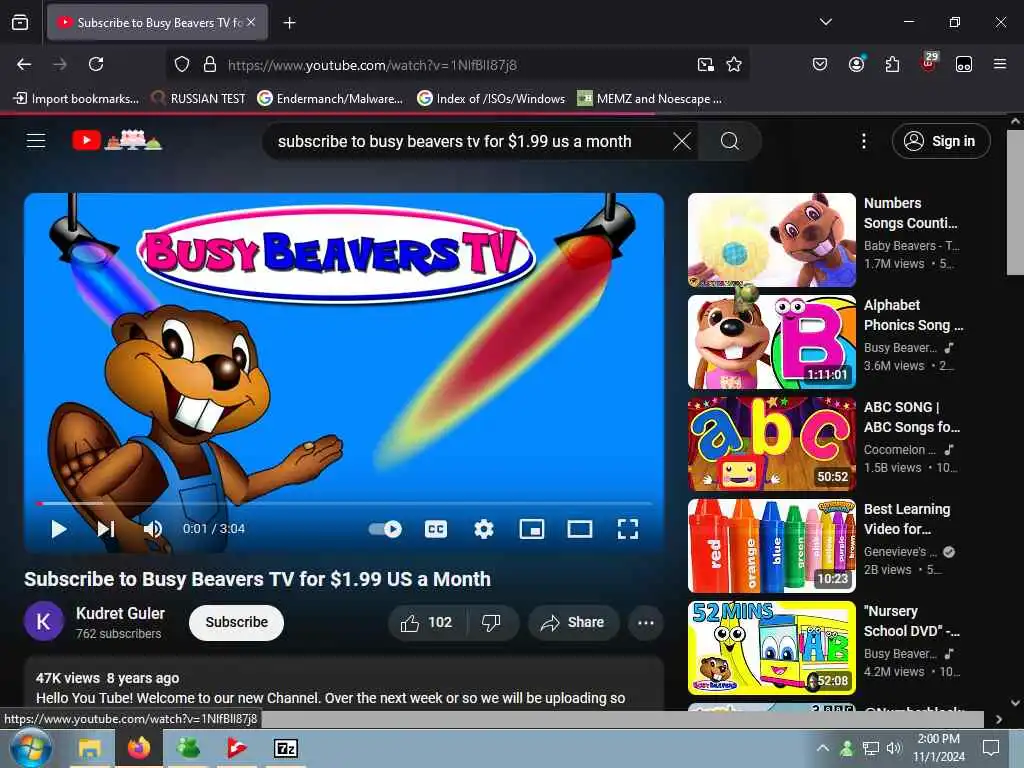Open more actions three-dot menu below video

click(646, 622)
